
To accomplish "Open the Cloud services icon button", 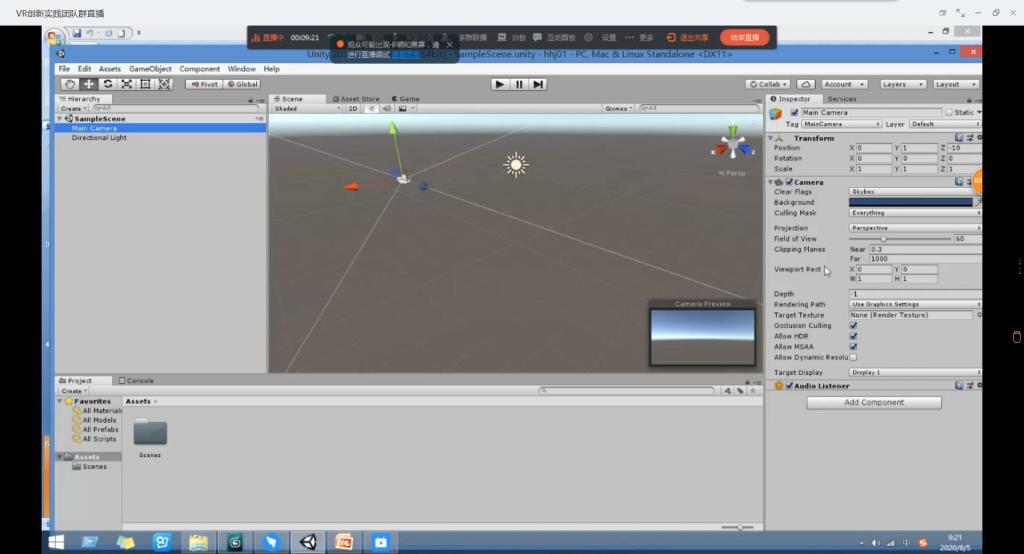I will pos(806,84).
